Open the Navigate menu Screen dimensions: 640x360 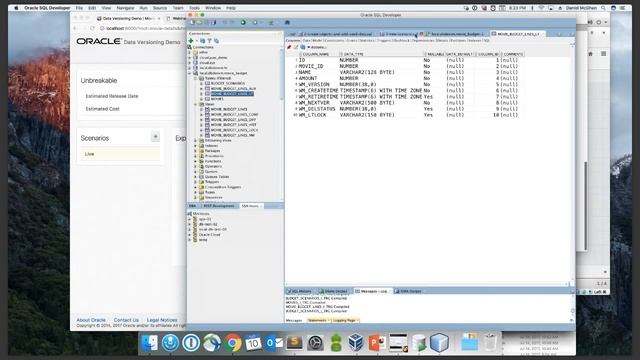pos(125,8)
